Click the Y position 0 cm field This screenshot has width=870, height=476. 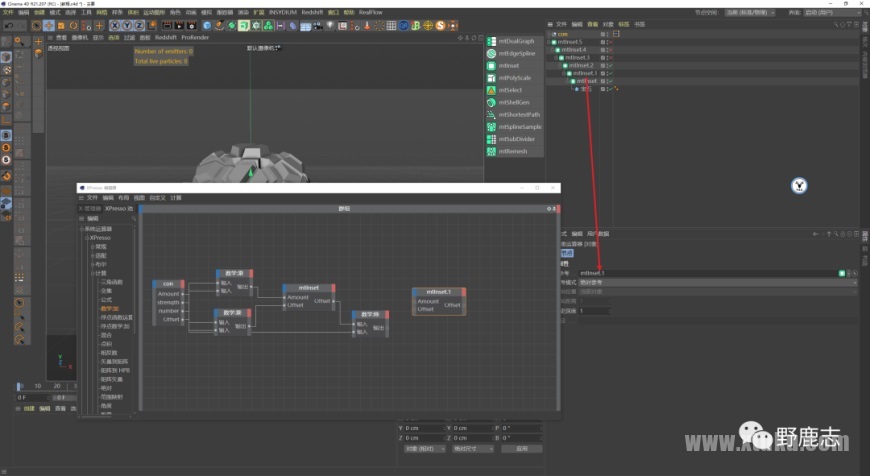(424, 428)
